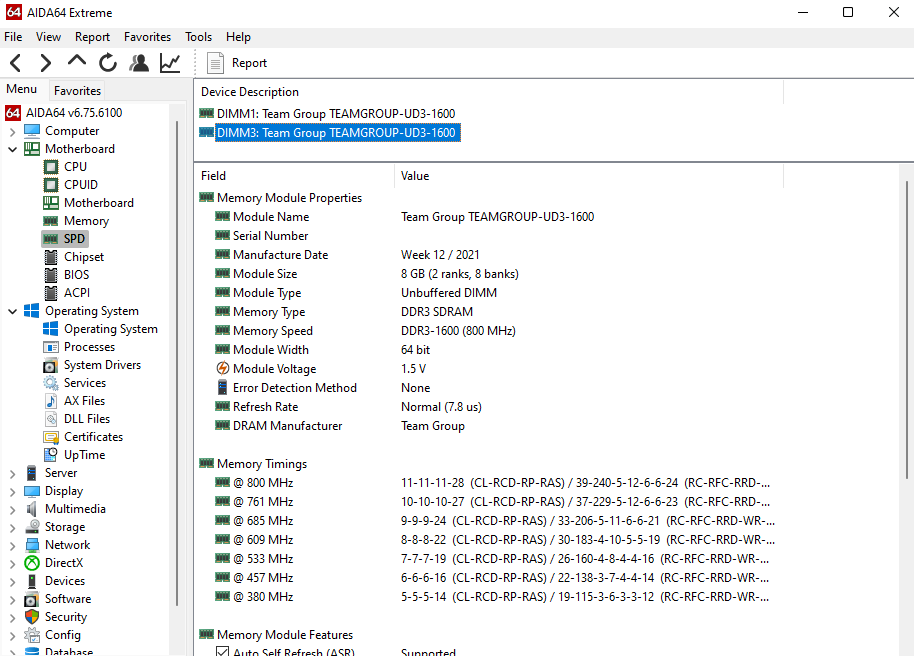Click the AX Files icon
Viewport: 914px width, 656px height.
pos(51,401)
